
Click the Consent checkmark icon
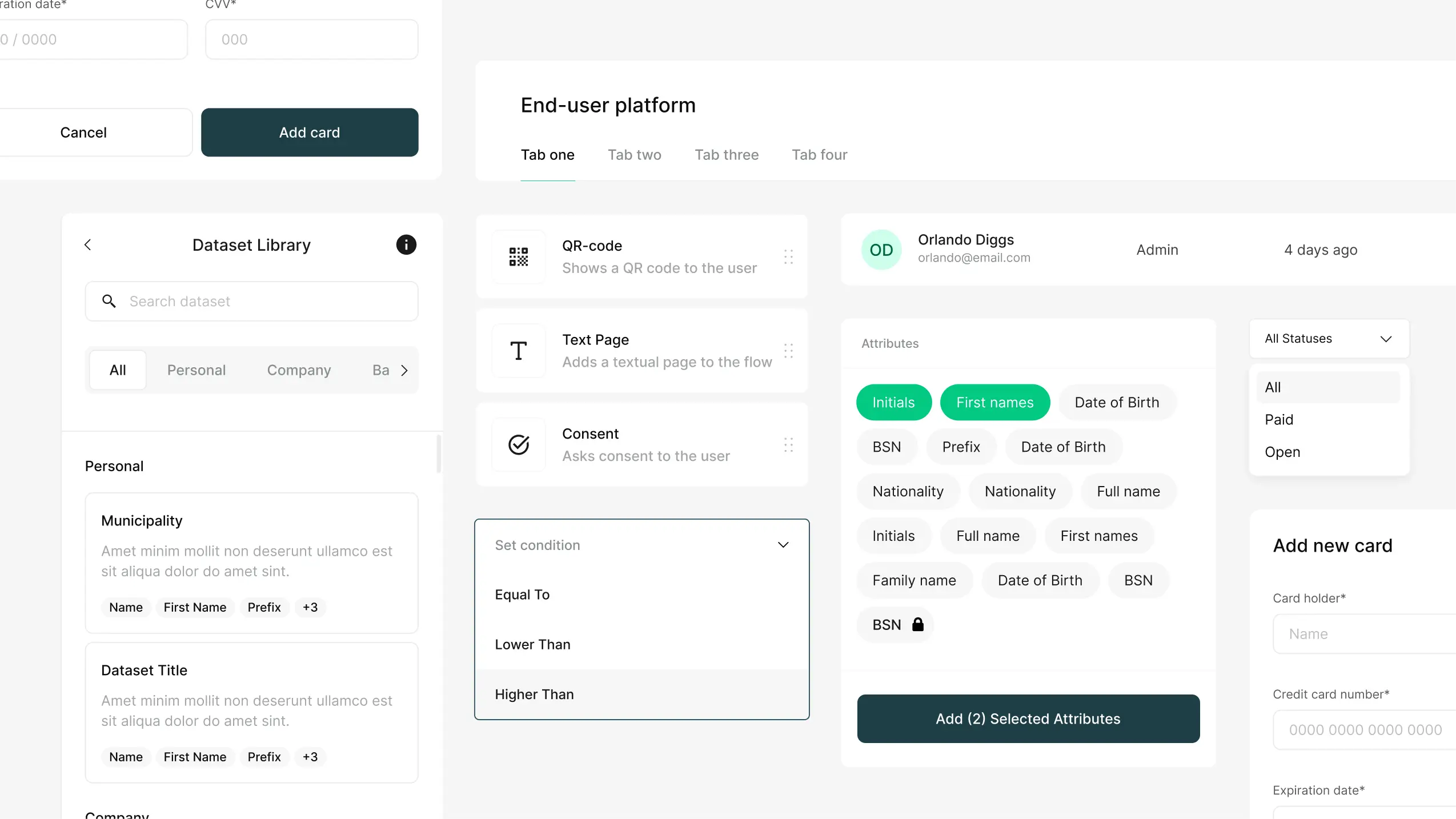[x=519, y=444]
